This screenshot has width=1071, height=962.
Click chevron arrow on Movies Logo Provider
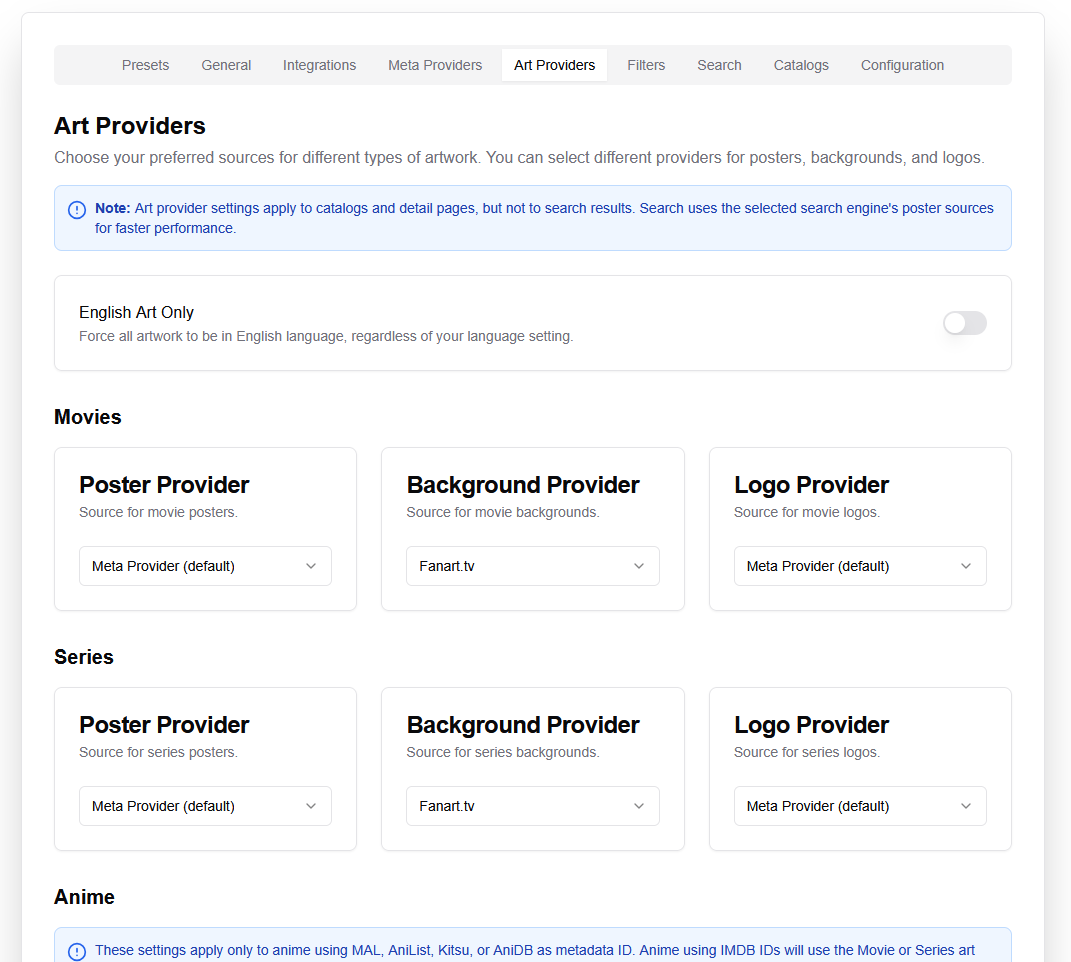point(966,566)
